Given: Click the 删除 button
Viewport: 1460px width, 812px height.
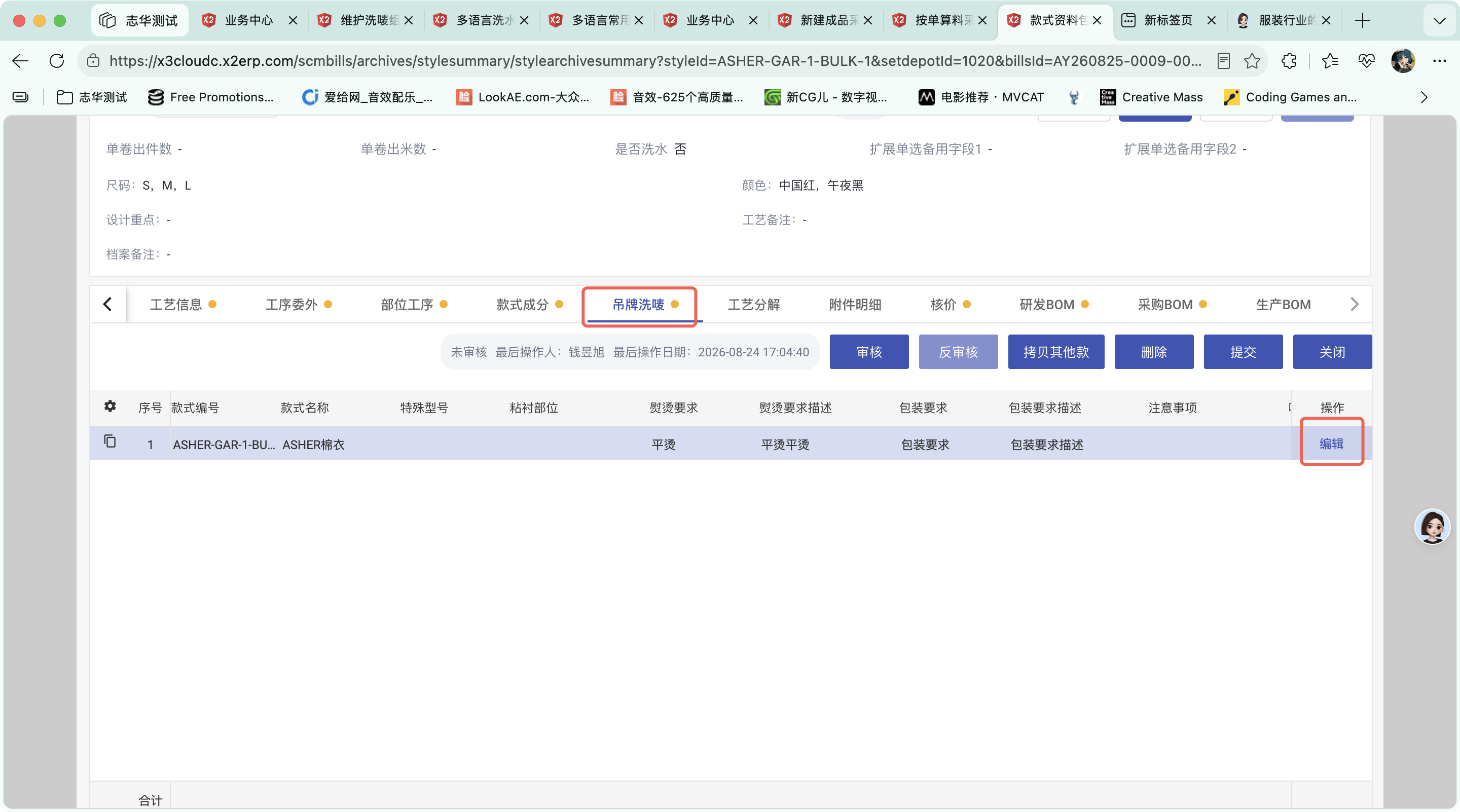Looking at the screenshot, I should (x=1154, y=352).
